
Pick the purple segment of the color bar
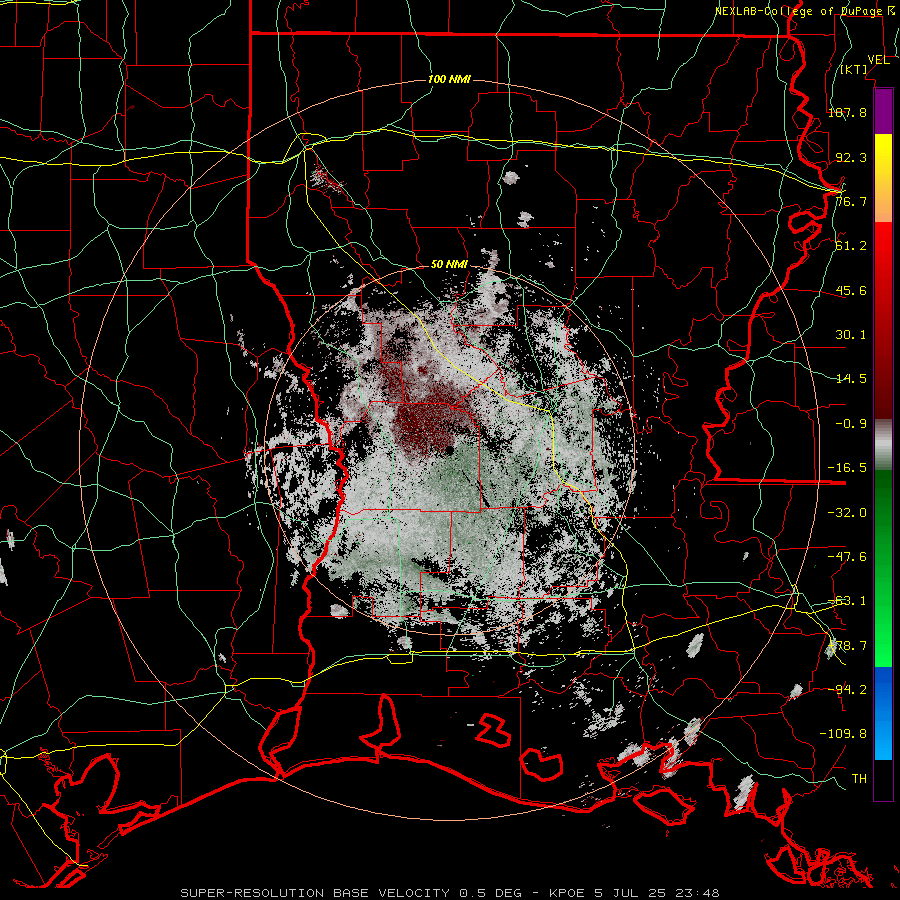point(883,111)
